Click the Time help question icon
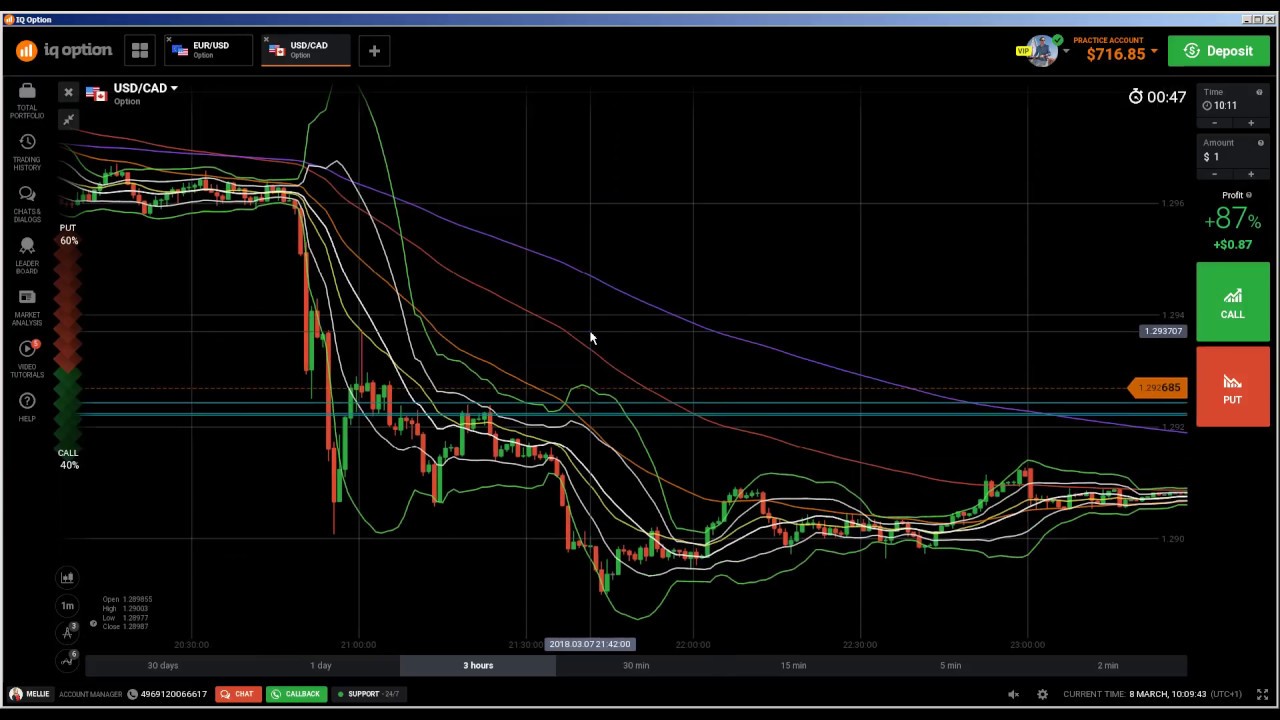1280x720 pixels. coord(1259,92)
